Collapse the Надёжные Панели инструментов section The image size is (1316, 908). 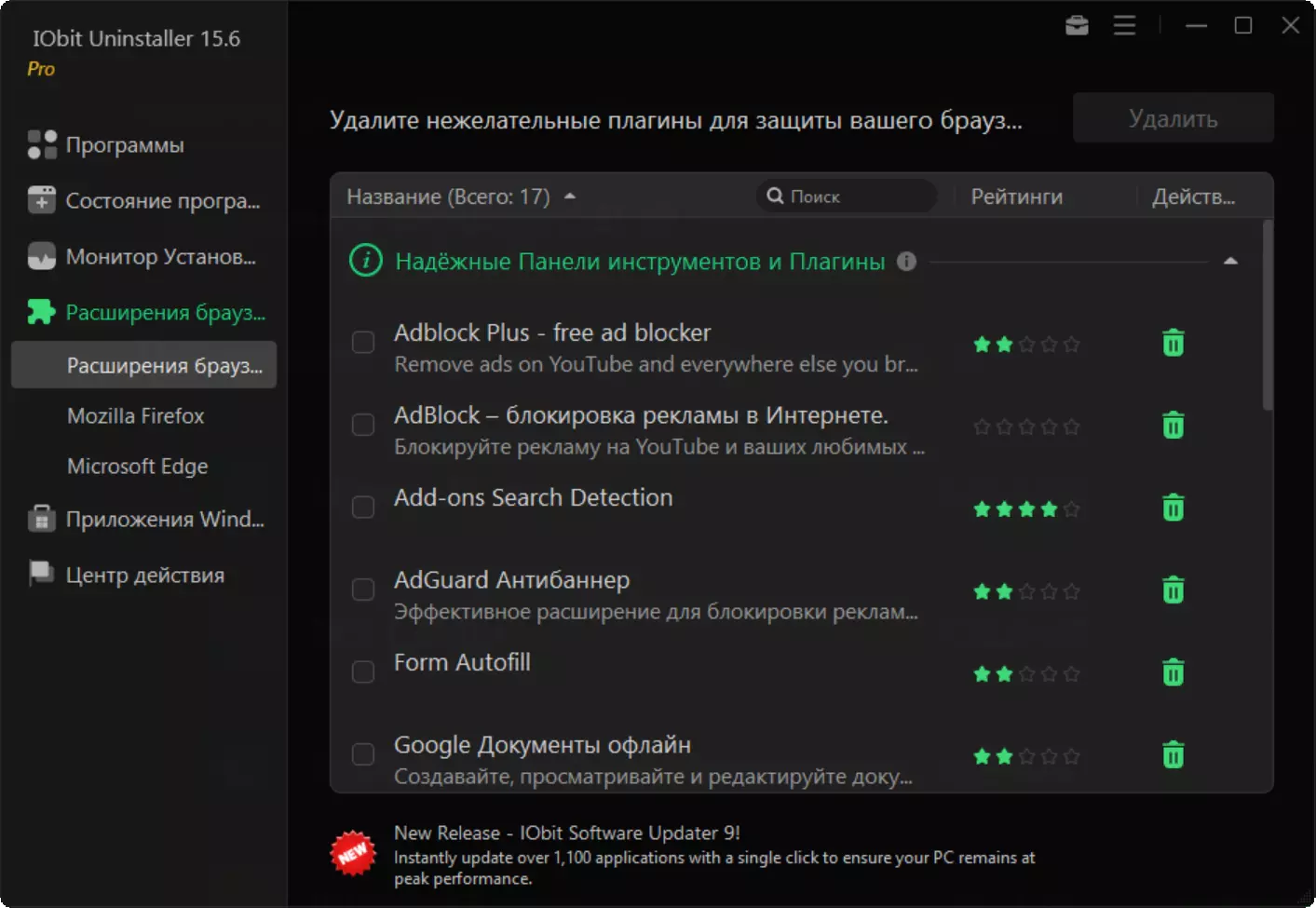pos(1230,262)
